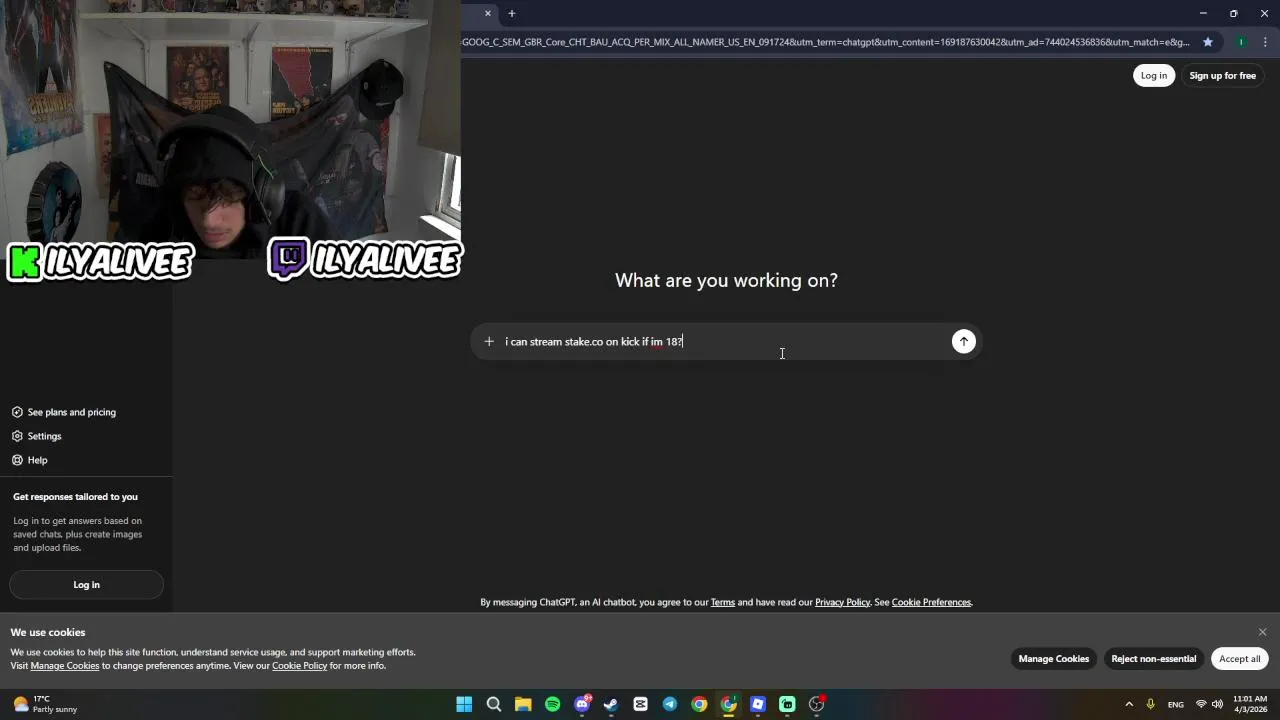
Task: Open Help in the sidebar
Action: pos(30,460)
